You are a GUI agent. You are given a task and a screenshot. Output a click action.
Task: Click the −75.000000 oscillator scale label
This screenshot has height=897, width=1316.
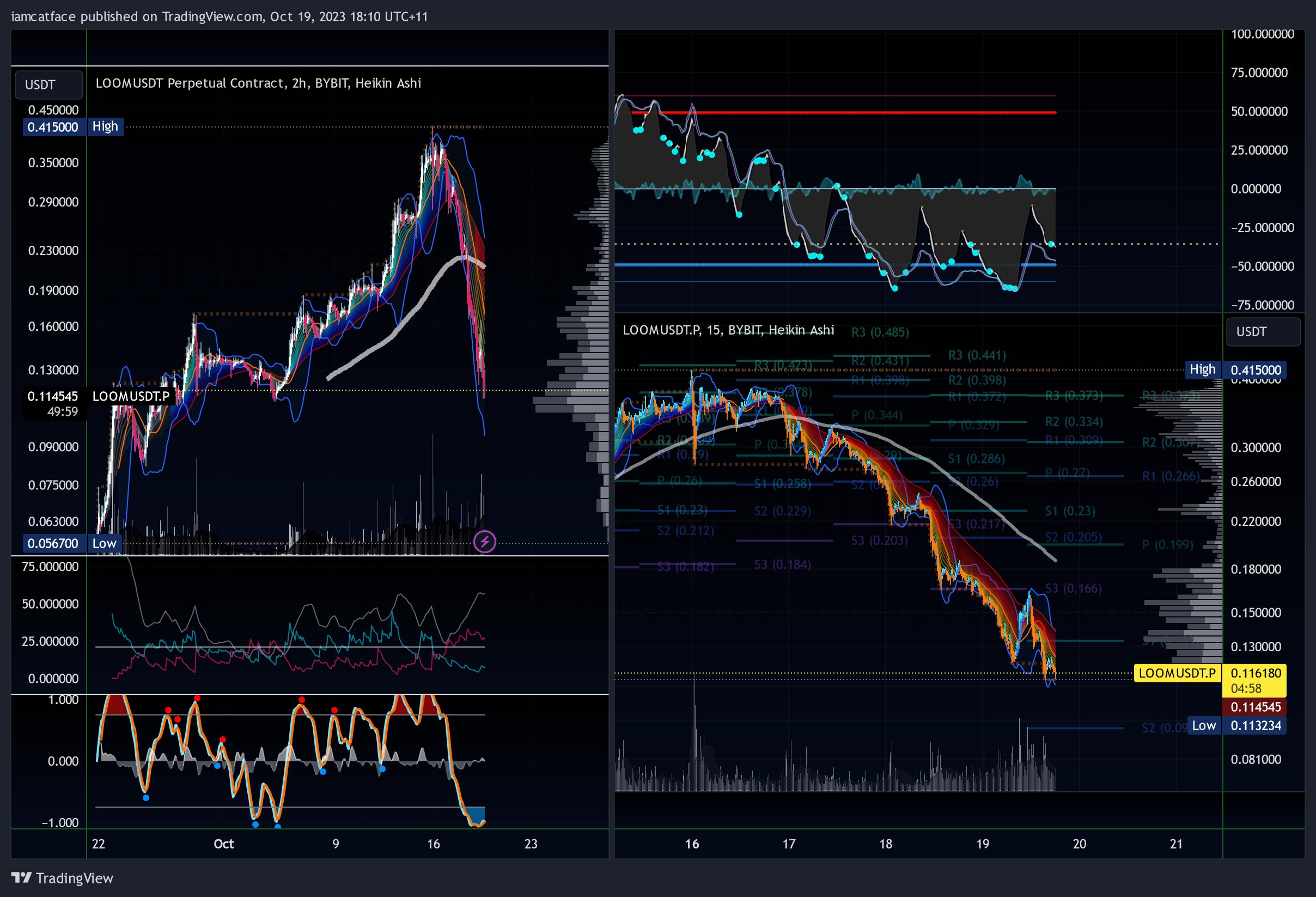point(1262,305)
